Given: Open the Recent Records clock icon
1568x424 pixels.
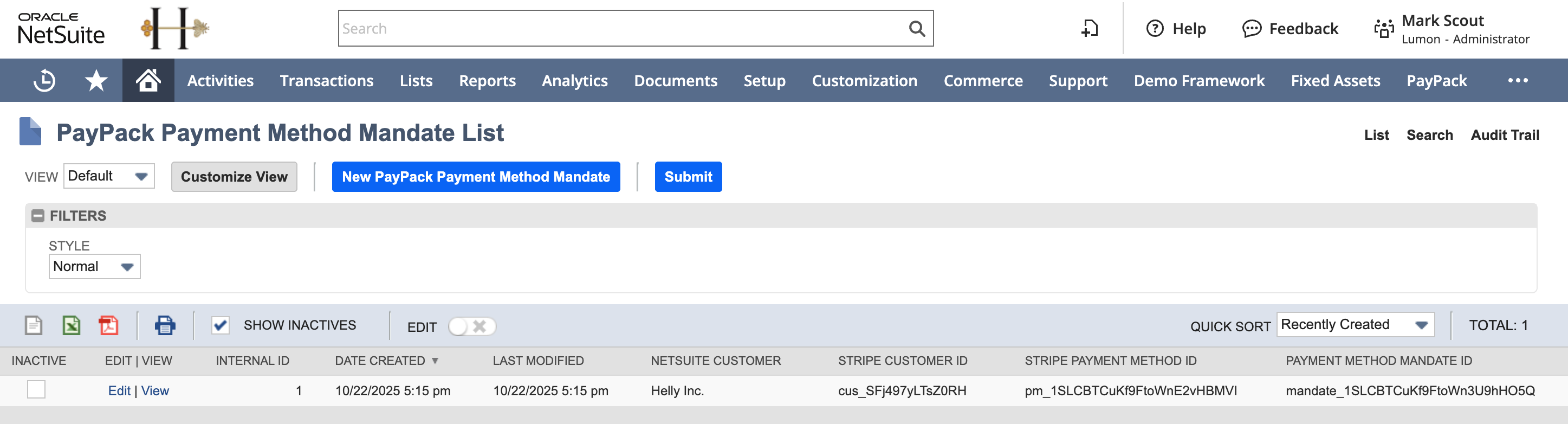Looking at the screenshot, I should 44,80.
